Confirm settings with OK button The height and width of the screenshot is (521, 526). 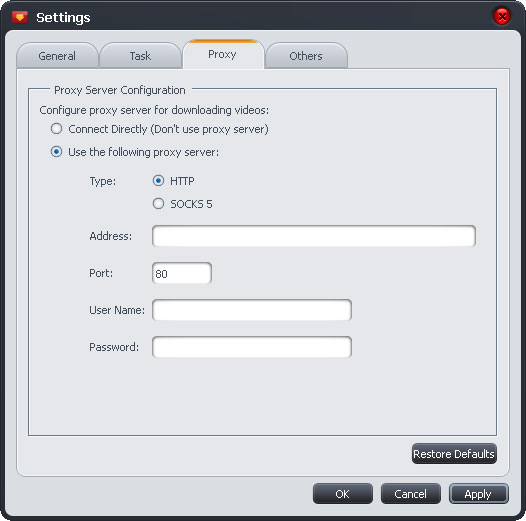click(x=343, y=494)
